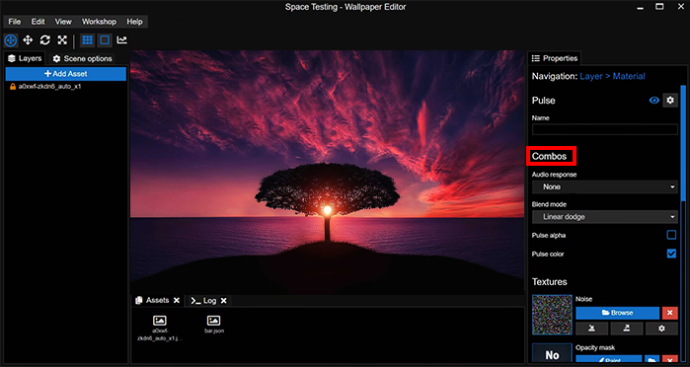This screenshot has width=690, height=367.
Task: Select the translate arrows tool in toolbar
Action: pos(28,40)
